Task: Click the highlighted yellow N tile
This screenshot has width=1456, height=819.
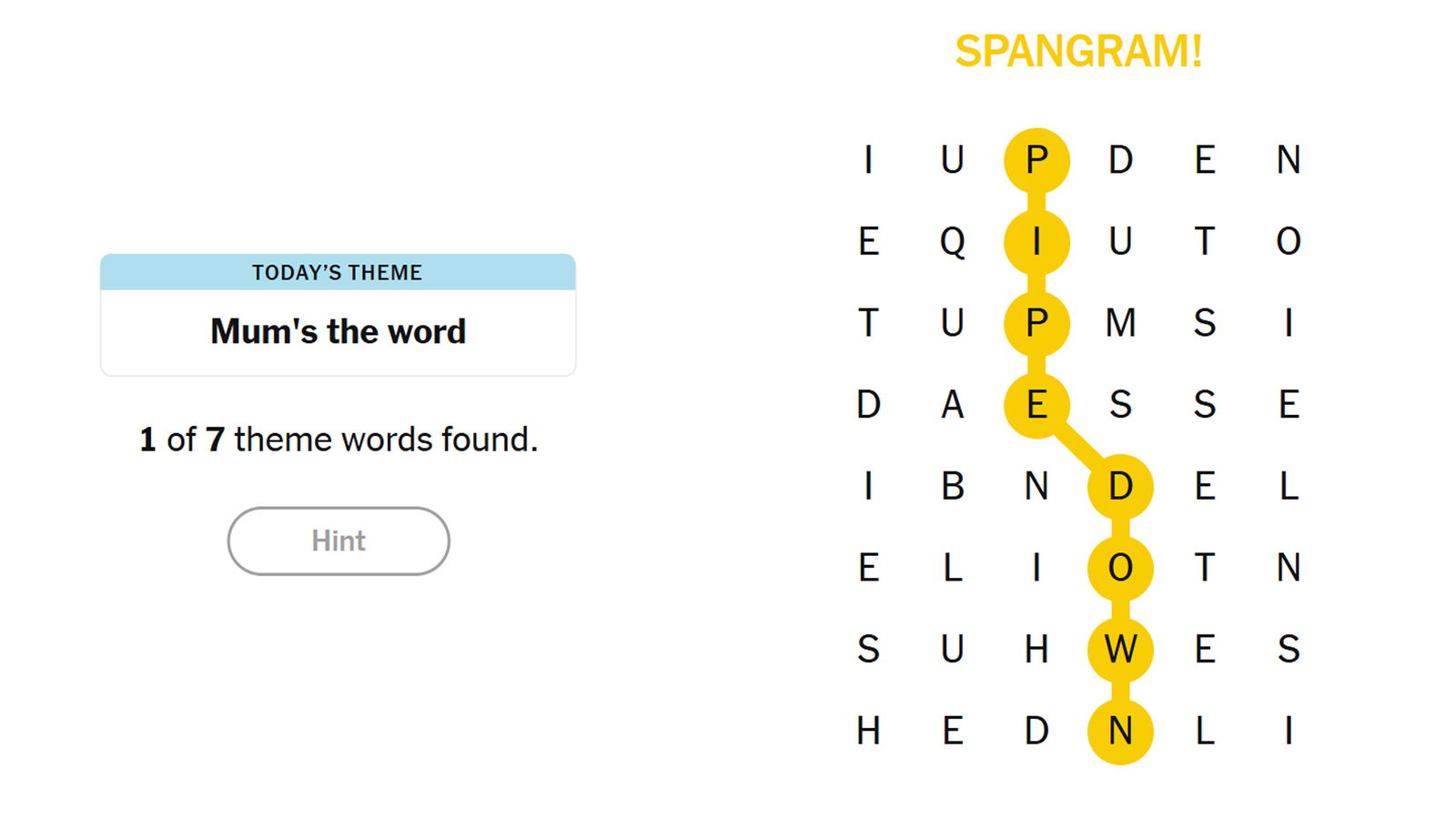Action: tap(1120, 731)
